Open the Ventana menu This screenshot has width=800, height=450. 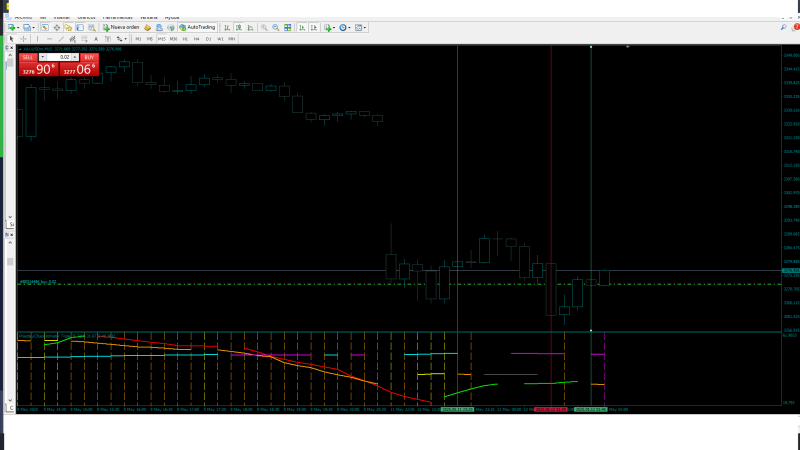point(148,17)
